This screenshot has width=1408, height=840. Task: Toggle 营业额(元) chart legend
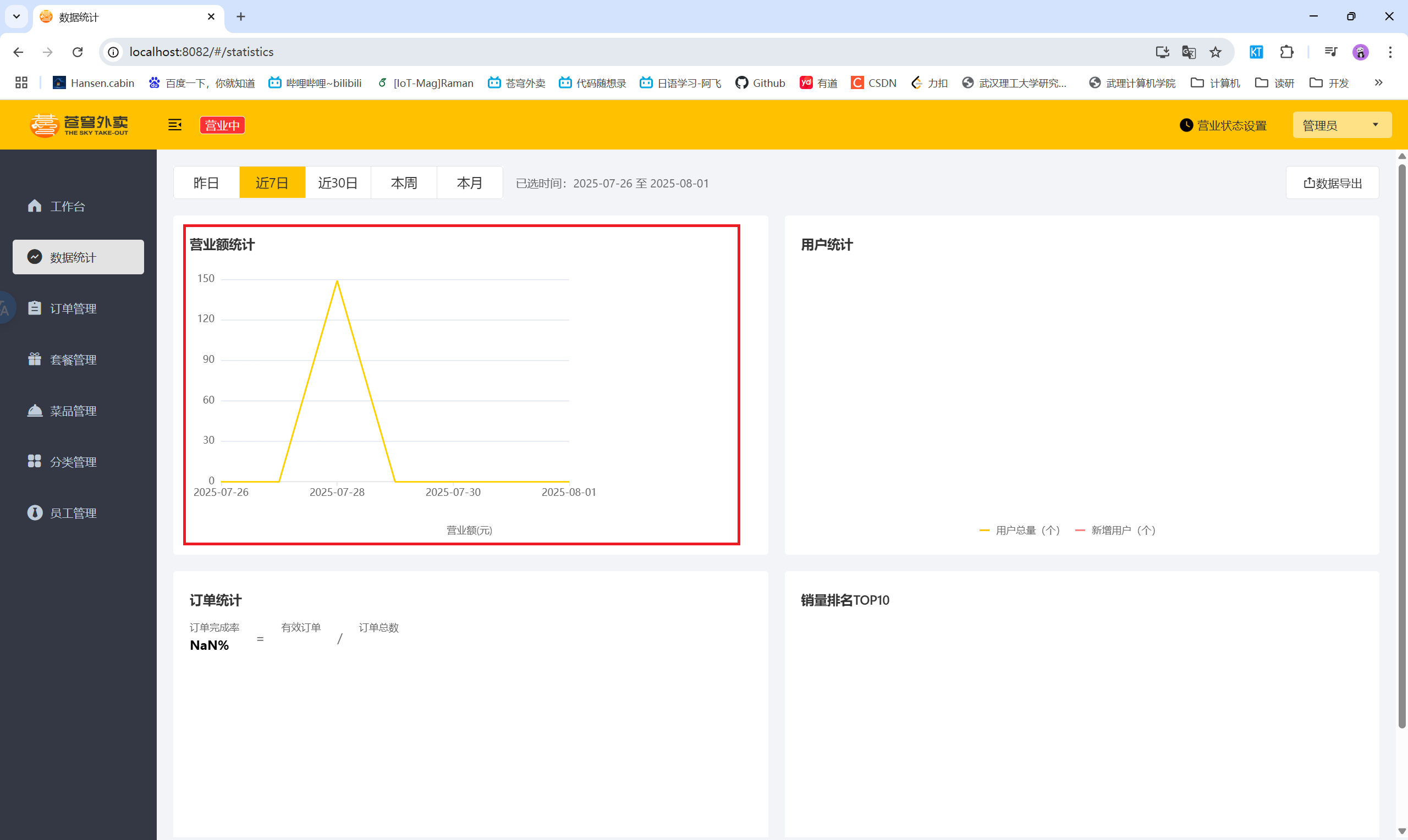[469, 530]
